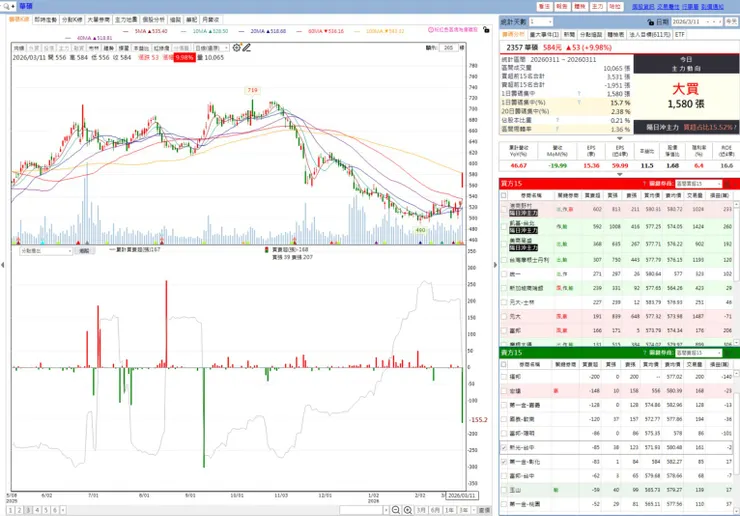Click the help question mark in 賣方15 header
This screenshot has height=516, width=740.
point(644,353)
